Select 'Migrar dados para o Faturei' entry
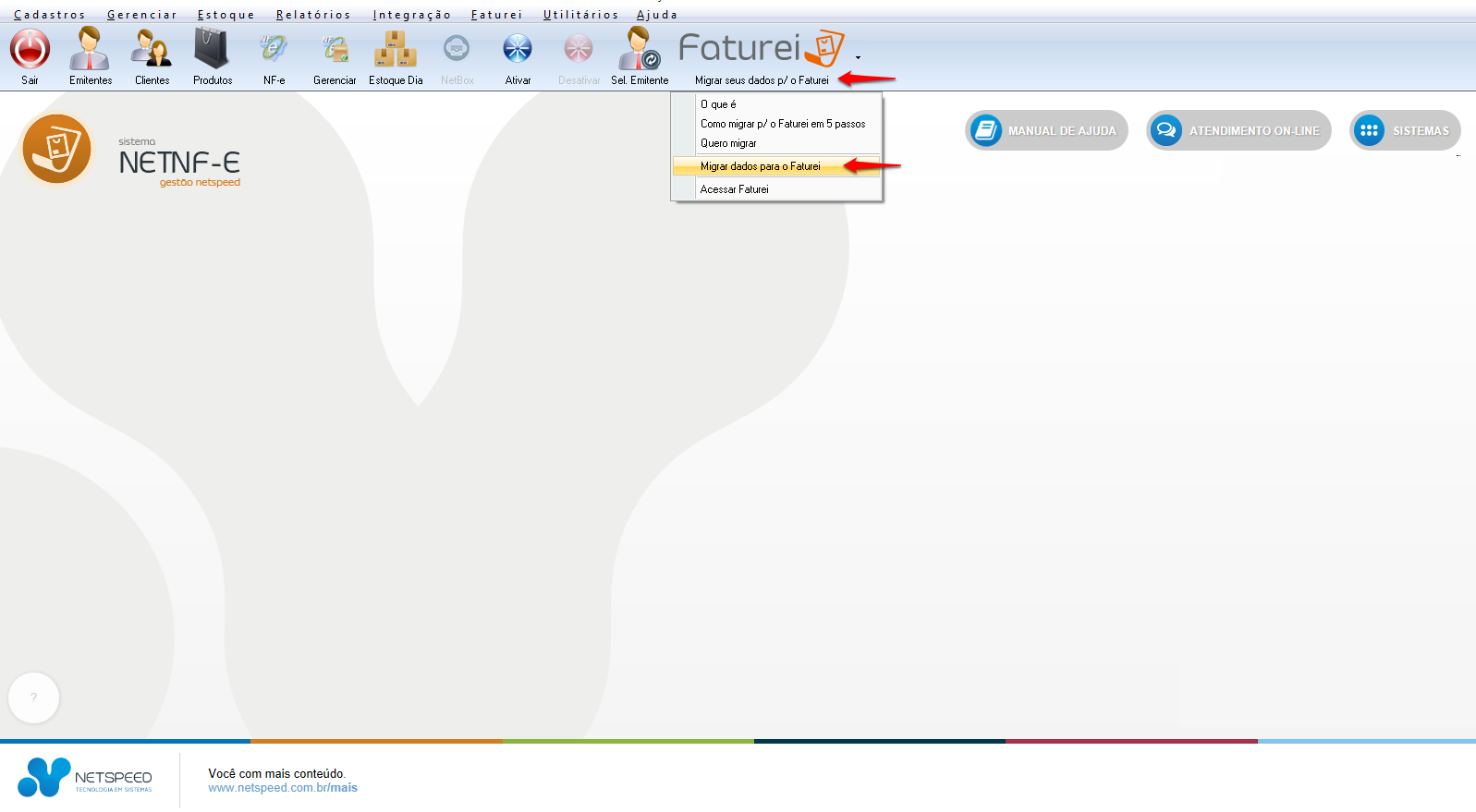The image size is (1476, 812). pyautogui.click(x=776, y=166)
